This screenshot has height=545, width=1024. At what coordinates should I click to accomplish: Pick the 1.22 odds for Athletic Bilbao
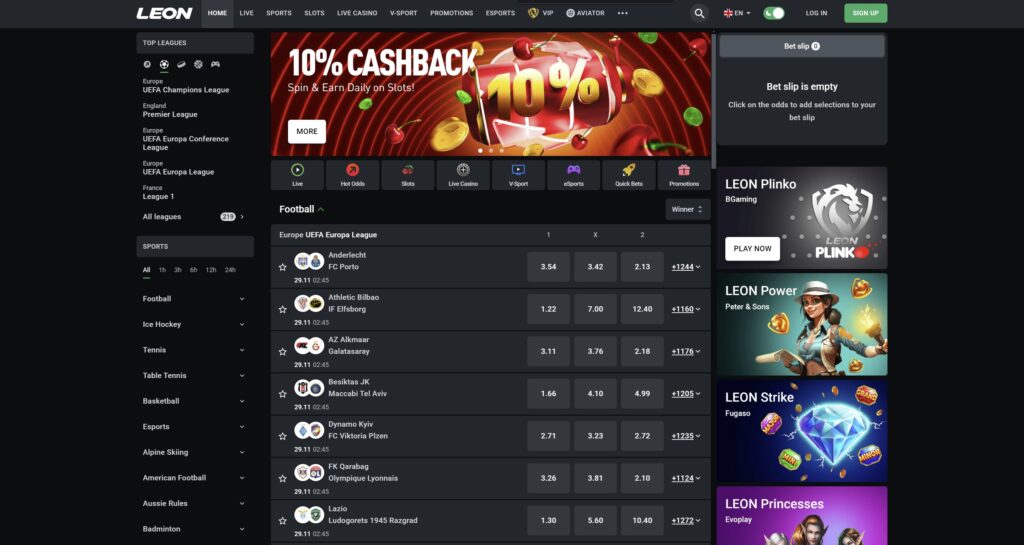(549, 309)
